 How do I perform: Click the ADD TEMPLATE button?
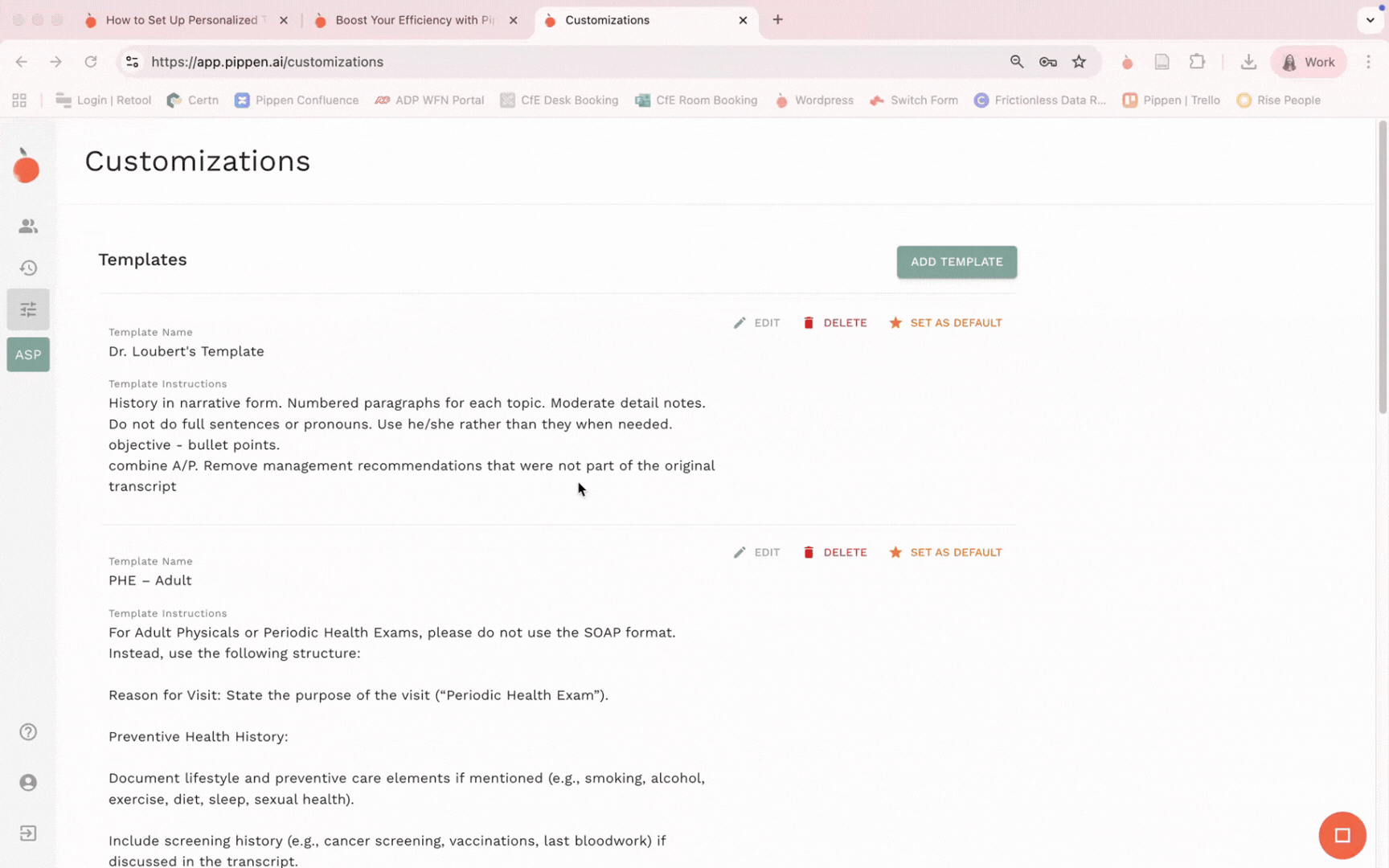(957, 262)
